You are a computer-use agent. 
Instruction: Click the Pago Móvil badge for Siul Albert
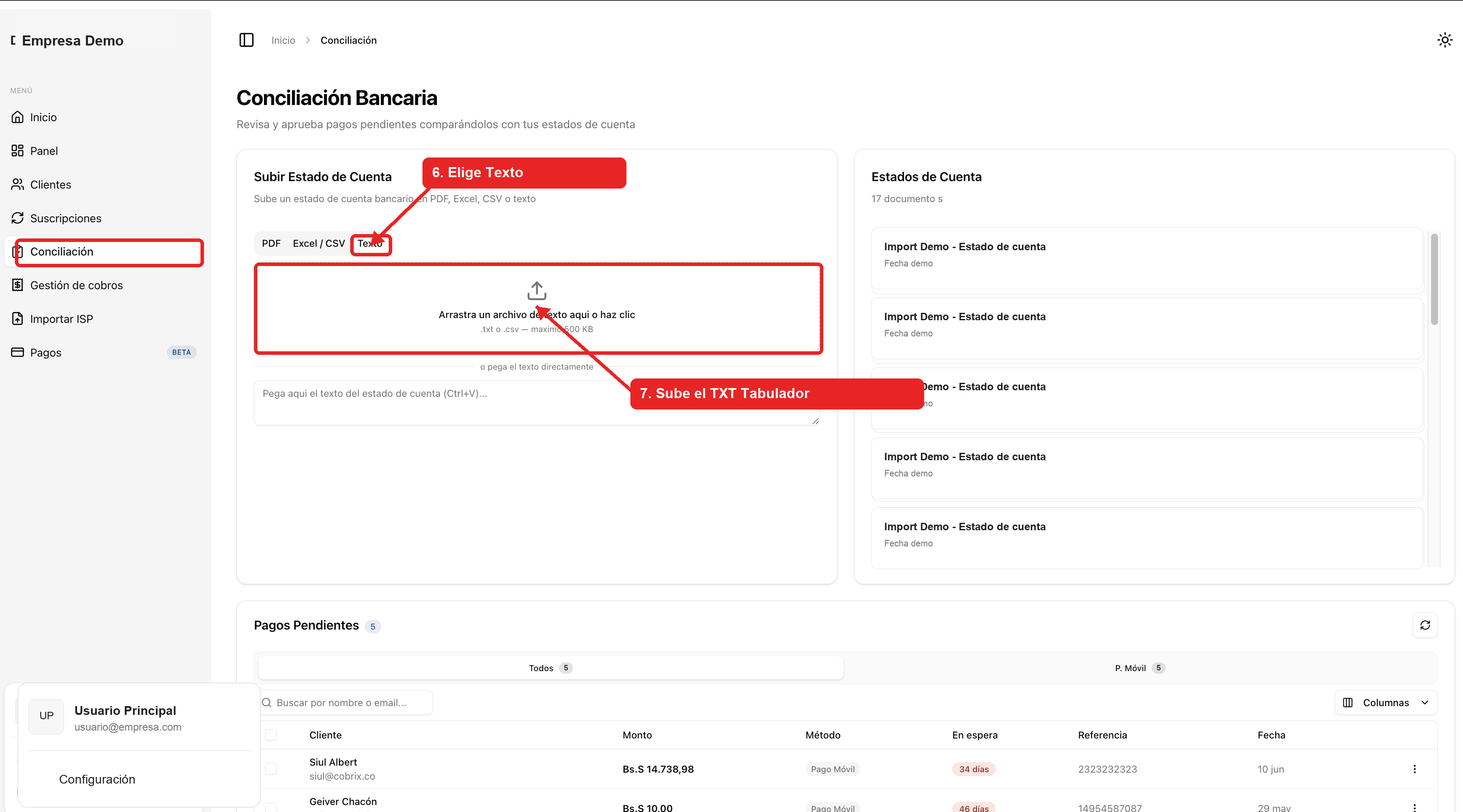[x=833, y=769]
